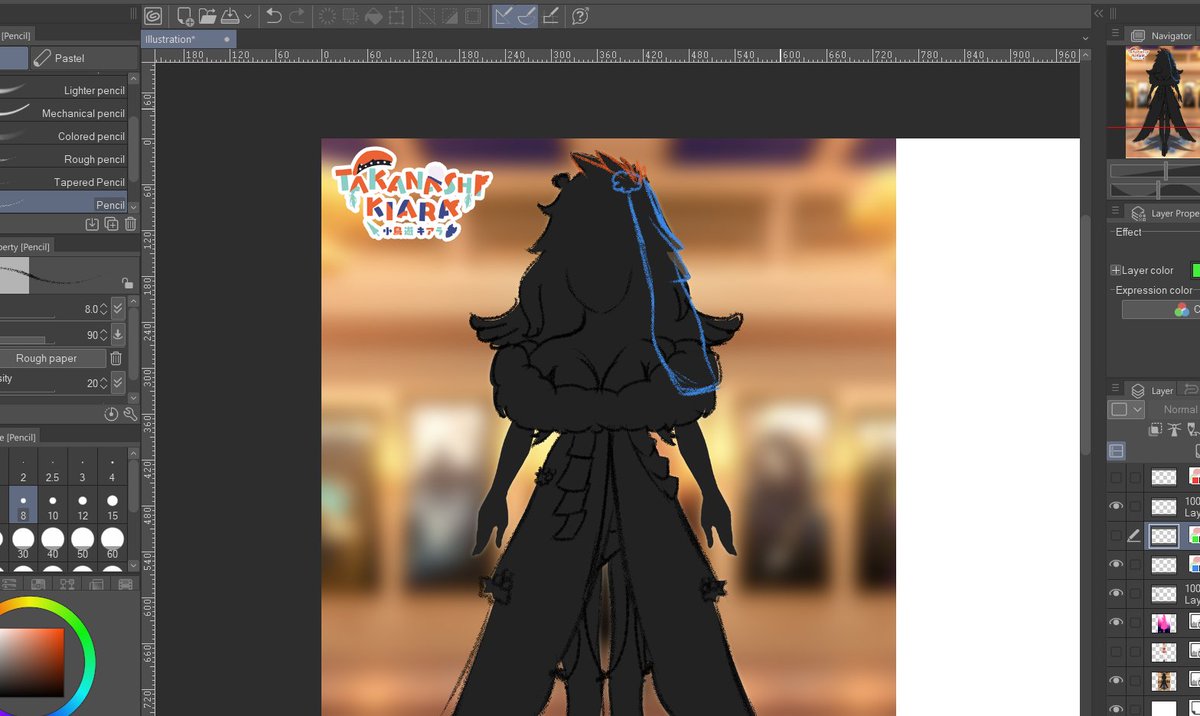Click the import sub tool material icon
Viewport: 1200px width, 716px height.
(x=92, y=224)
